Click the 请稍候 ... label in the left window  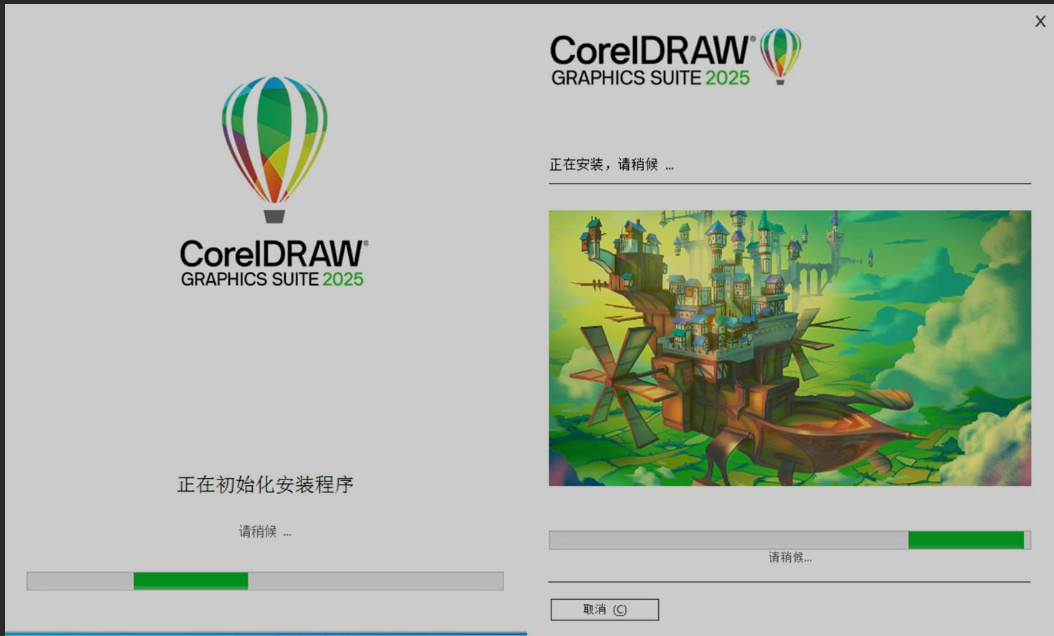click(265, 532)
